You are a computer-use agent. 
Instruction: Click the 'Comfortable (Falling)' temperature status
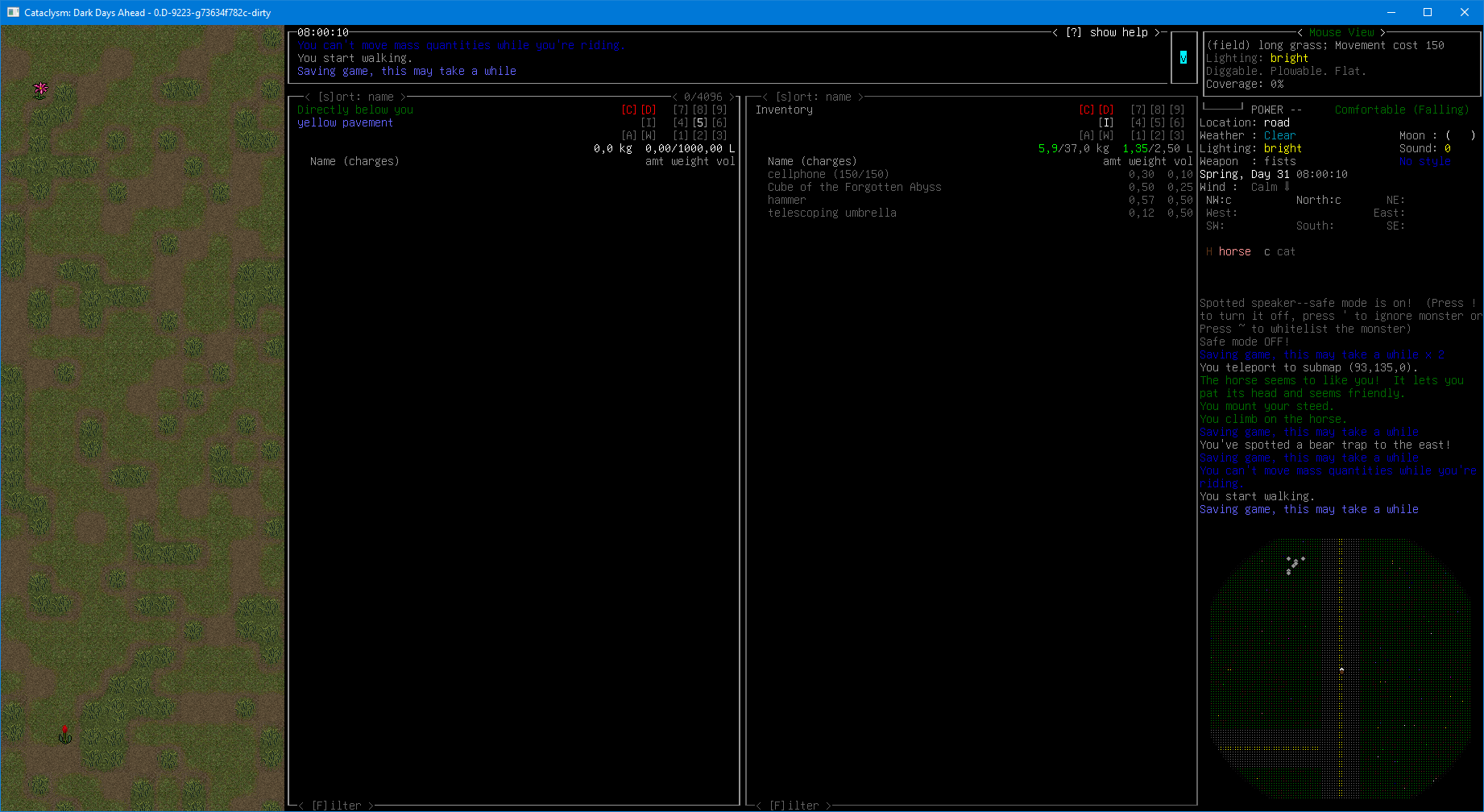coord(1402,110)
